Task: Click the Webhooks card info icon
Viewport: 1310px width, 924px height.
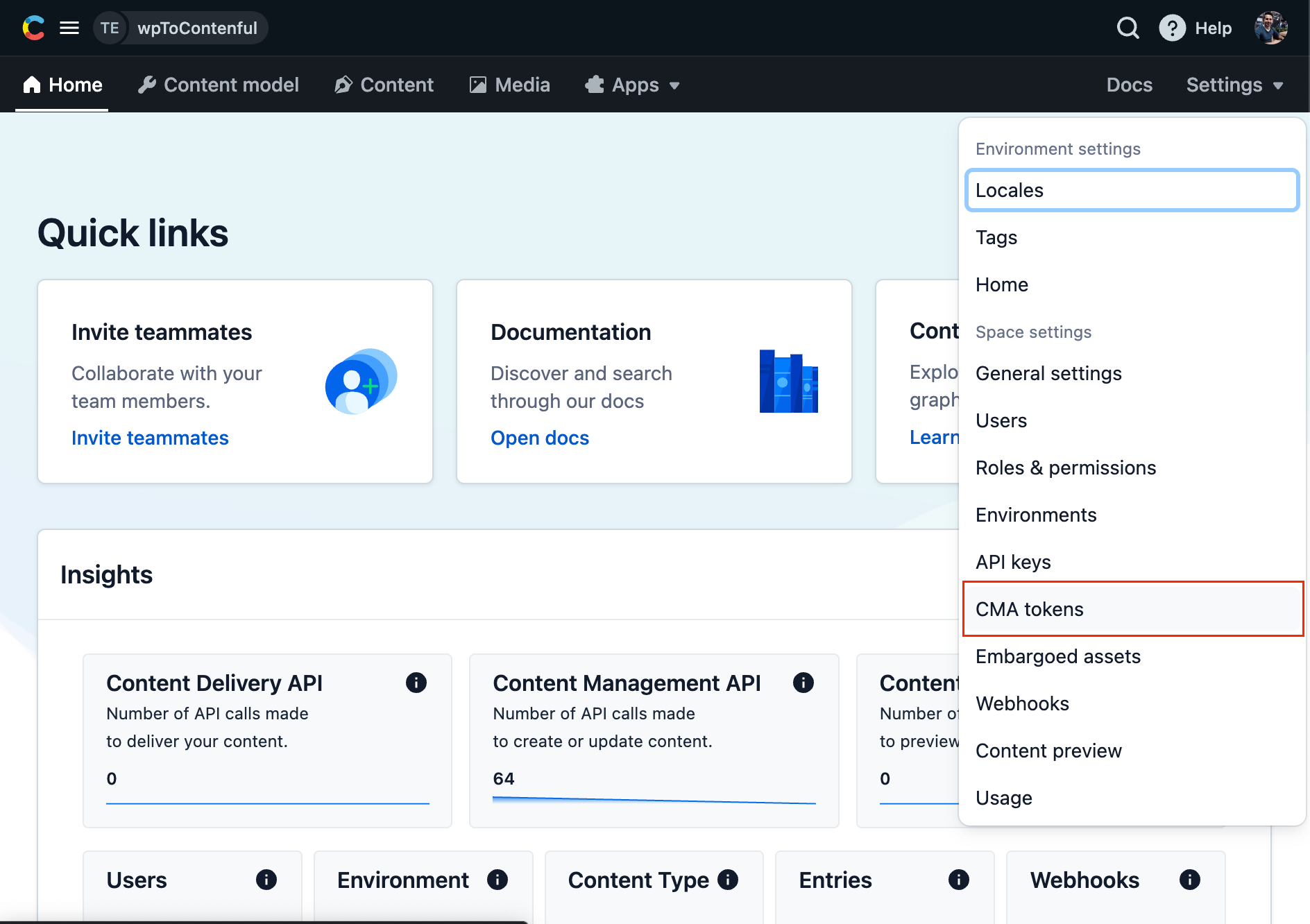Action: [1189, 880]
